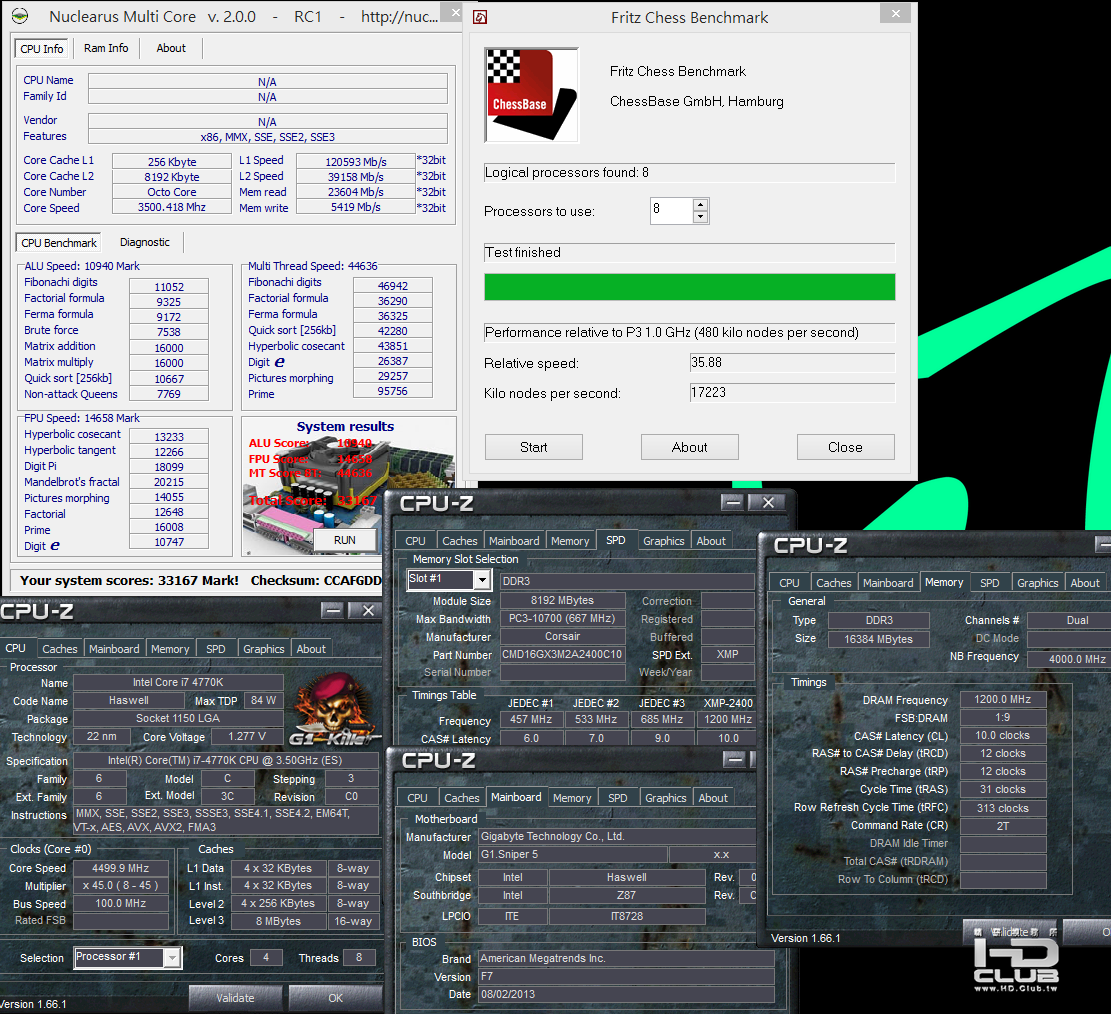Click the Kilo nodes per second 17223 field
Screen dimensions: 1111x1014
pos(792,393)
